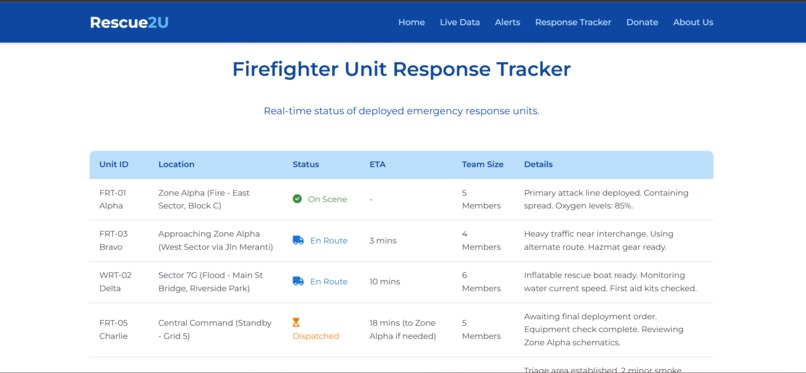The width and height of the screenshot is (806, 373).
Task: Click the '3 mins' ETA value
Action: click(383, 240)
